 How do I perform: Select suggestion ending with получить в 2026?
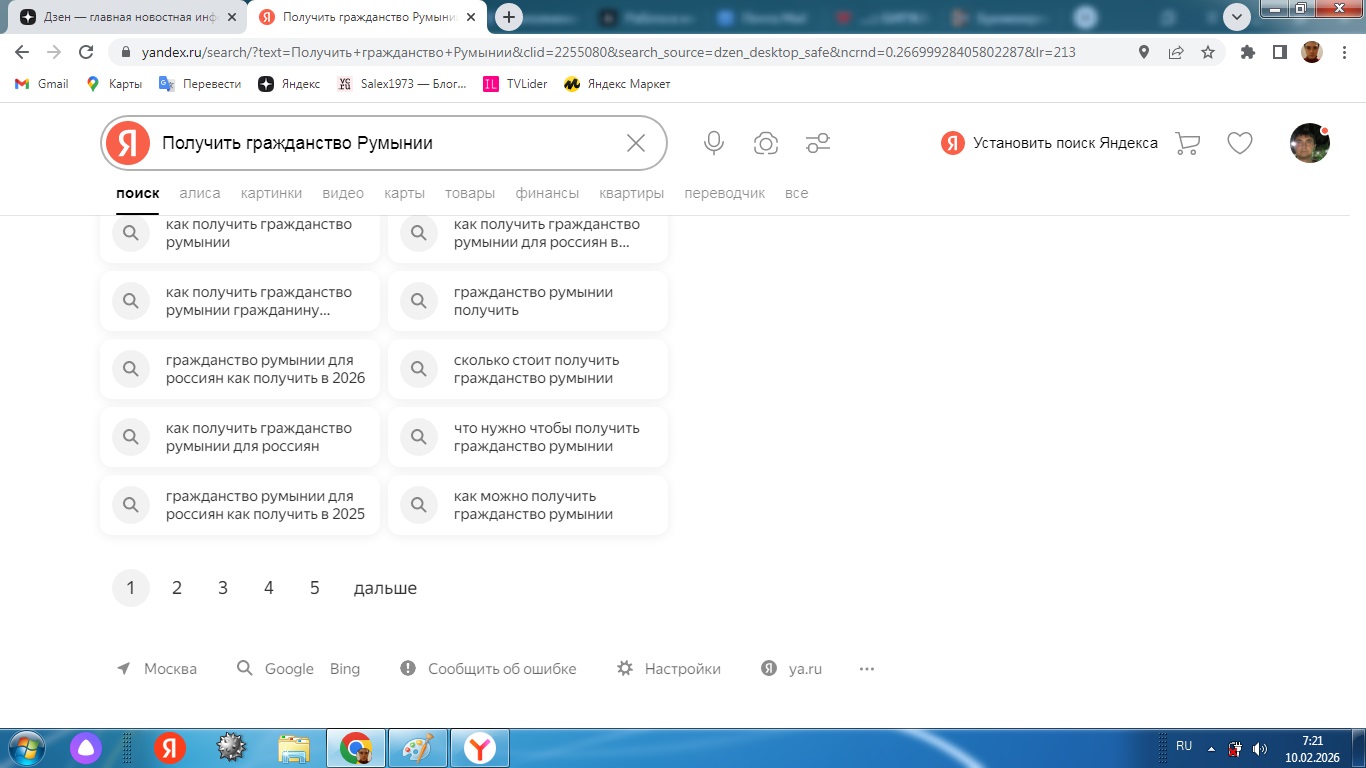click(x=240, y=369)
